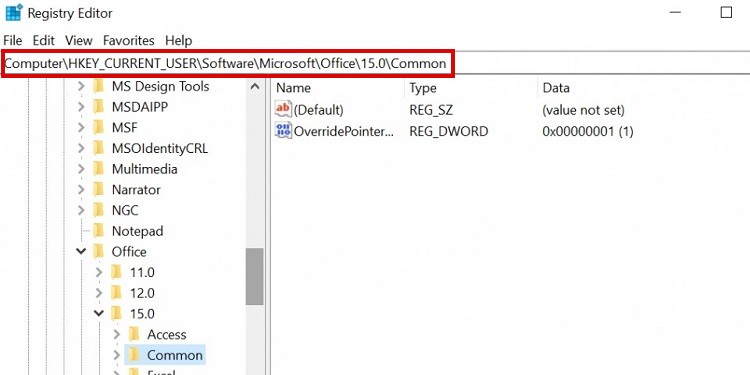Image resolution: width=750 pixels, height=375 pixels.
Task: Click the 0x00000001 (1) data cell
Action: tap(588, 131)
